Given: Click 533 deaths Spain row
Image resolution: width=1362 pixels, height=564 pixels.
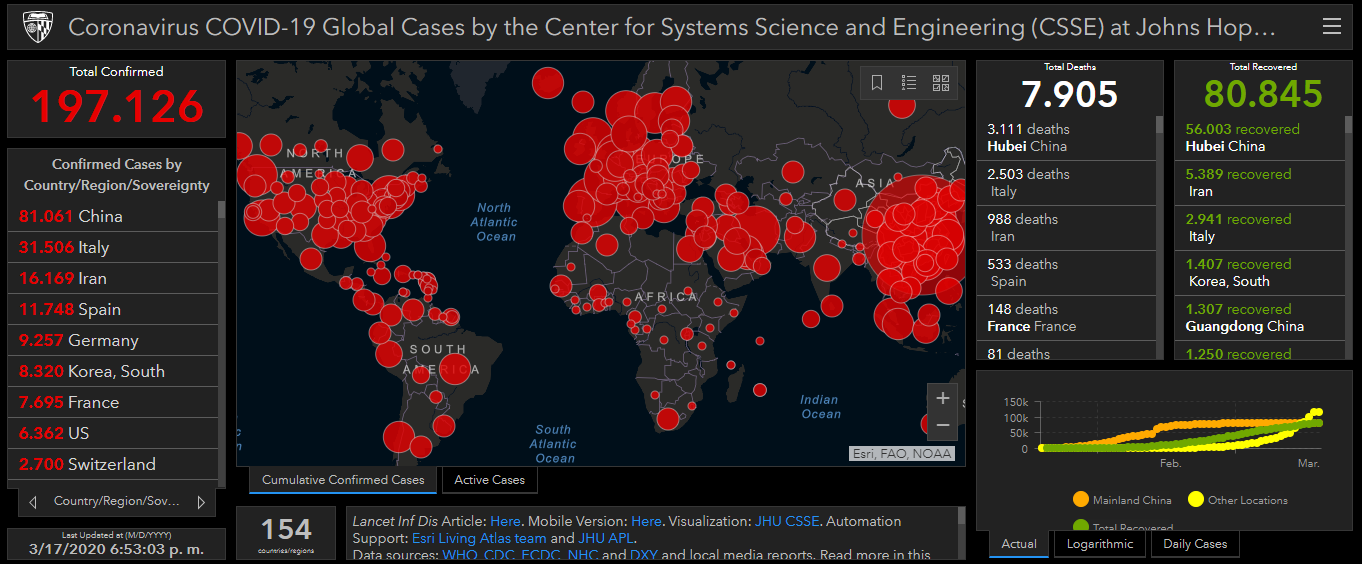Looking at the screenshot, I should (1066, 273).
